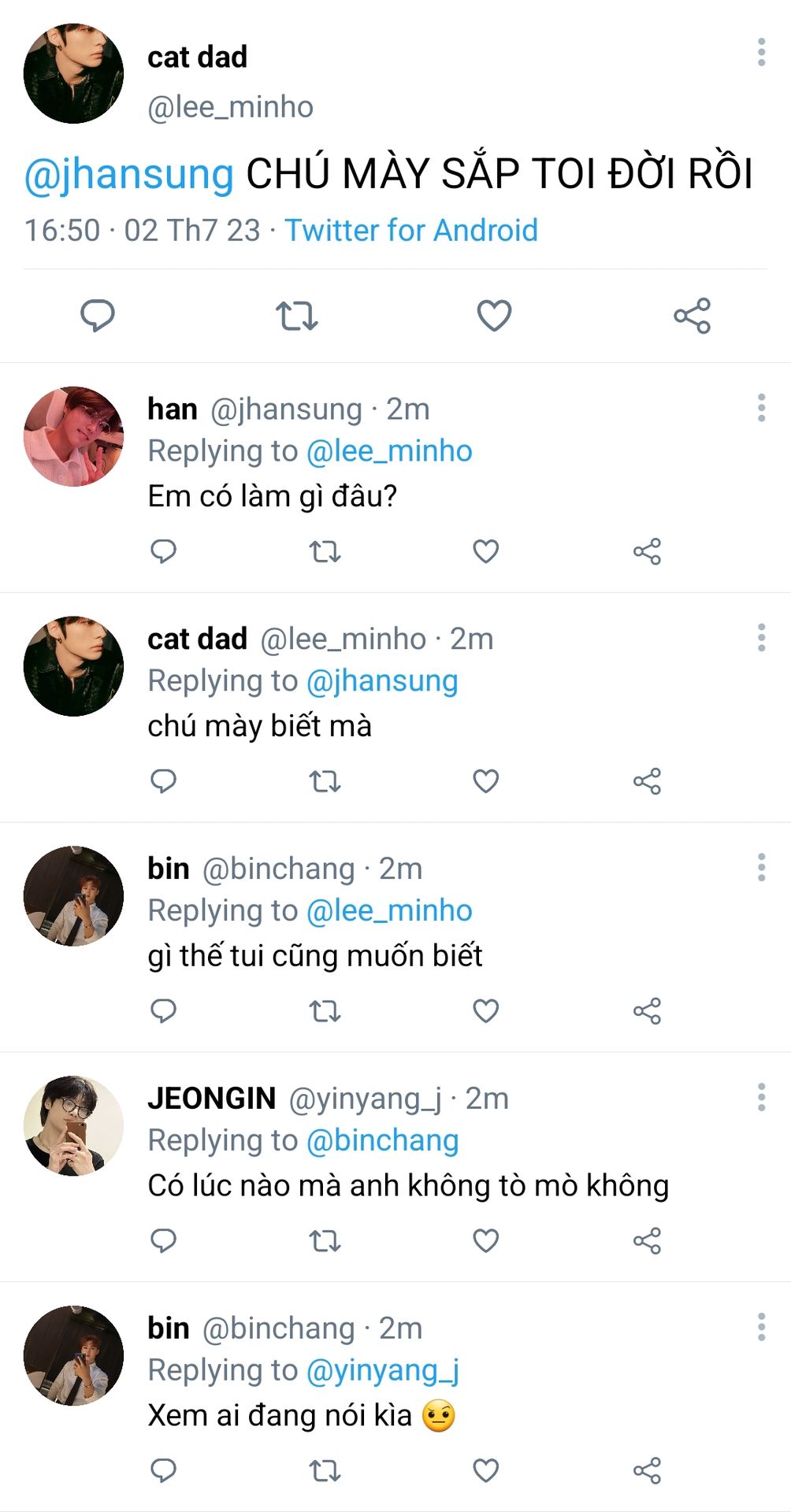The image size is (791, 1512).
Task: Like han's 'Em có làm gì đâu?' reply
Action: [x=485, y=551]
